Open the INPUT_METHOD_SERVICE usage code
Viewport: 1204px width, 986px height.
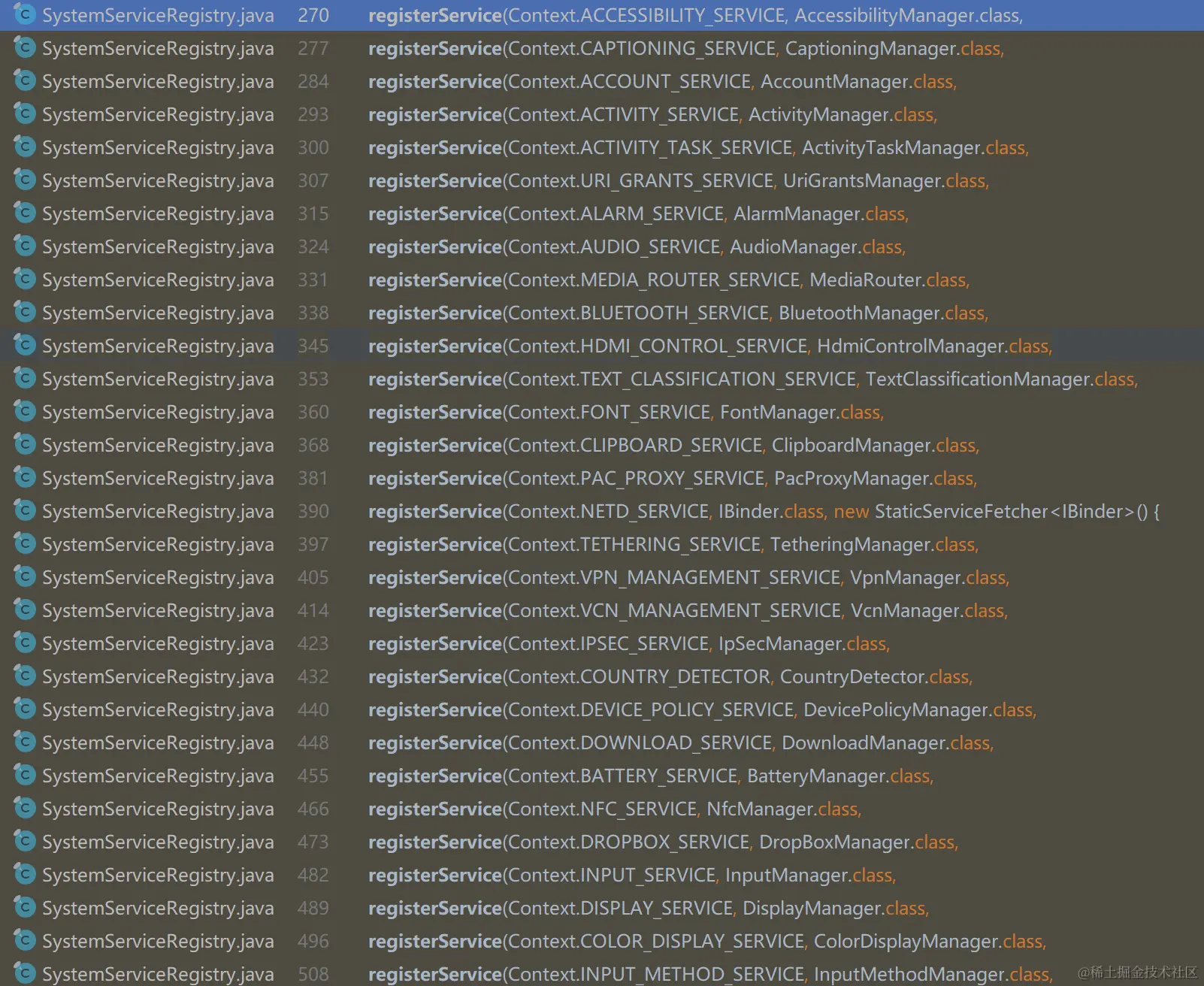point(710,975)
